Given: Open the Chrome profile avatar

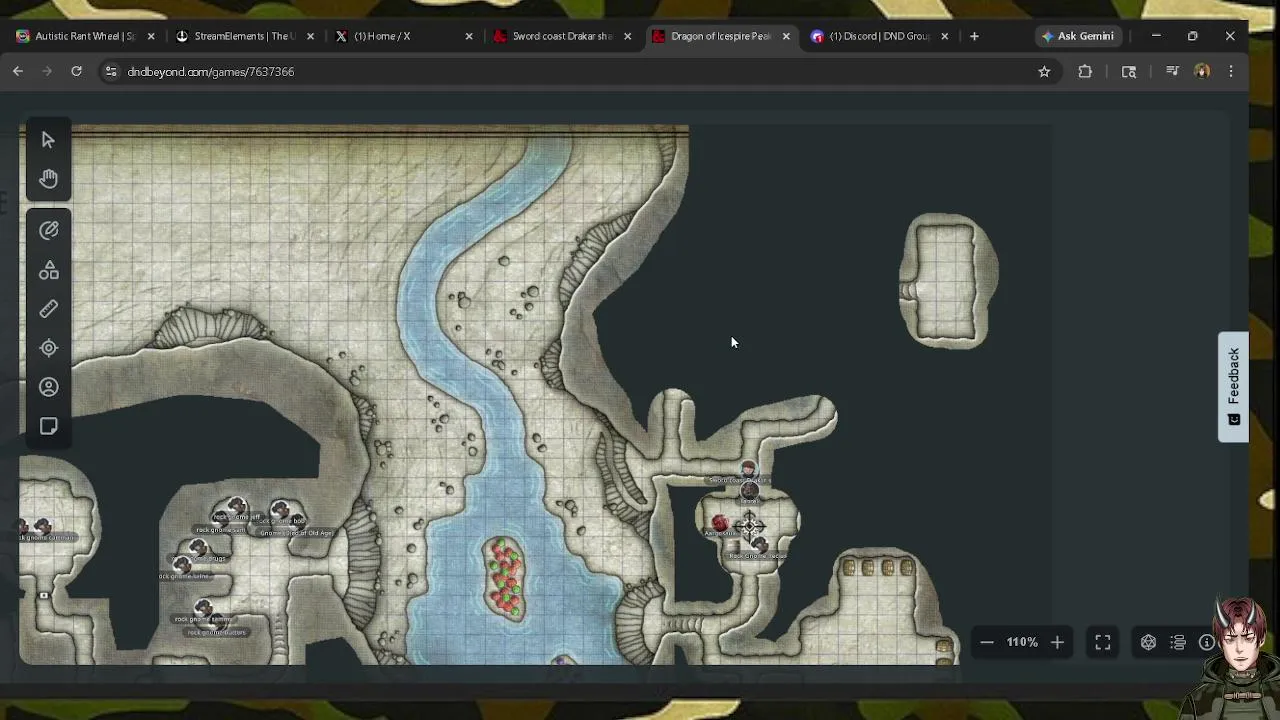Looking at the screenshot, I should [1202, 72].
